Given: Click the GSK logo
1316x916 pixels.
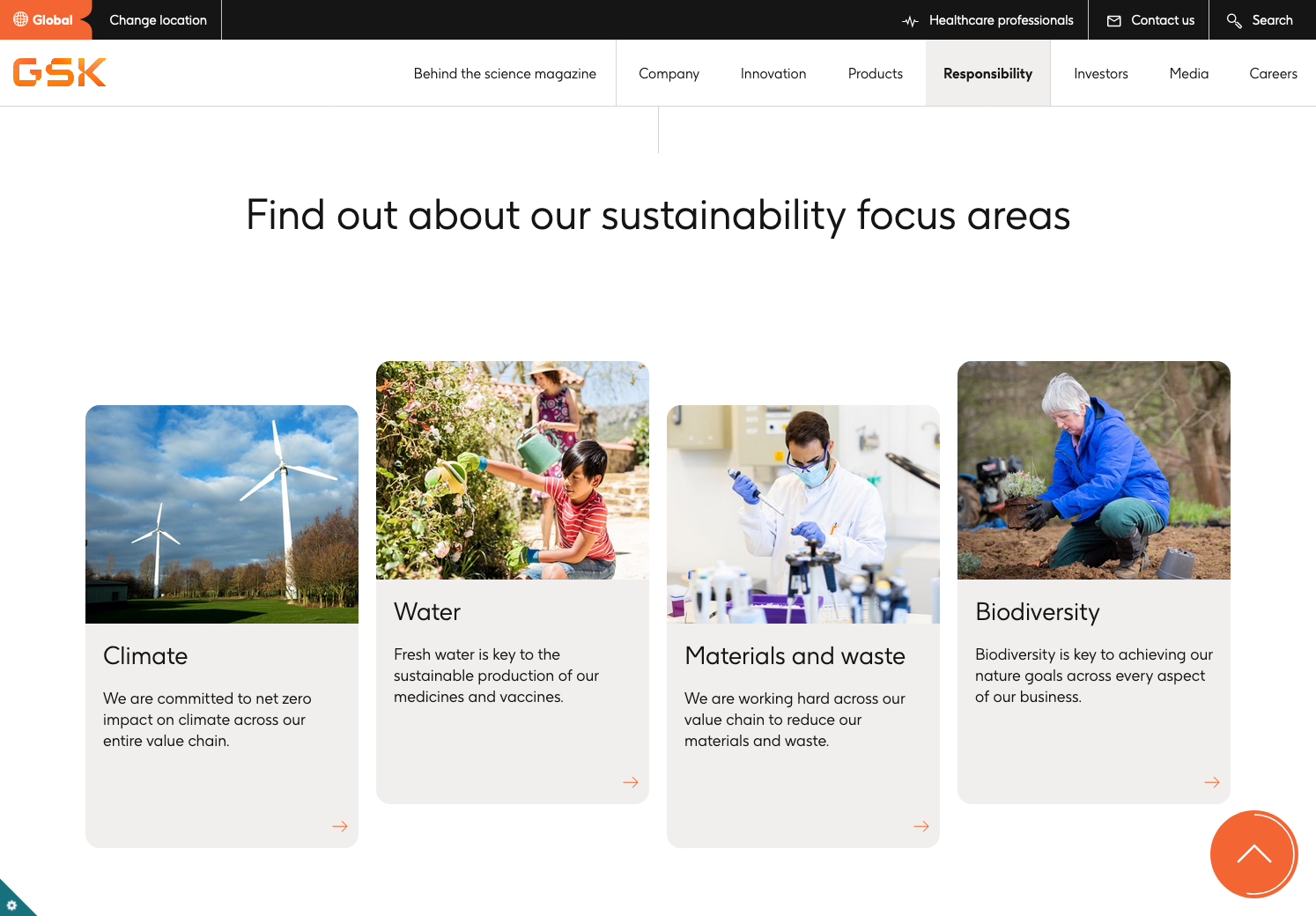Looking at the screenshot, I should tap(60, 72).
